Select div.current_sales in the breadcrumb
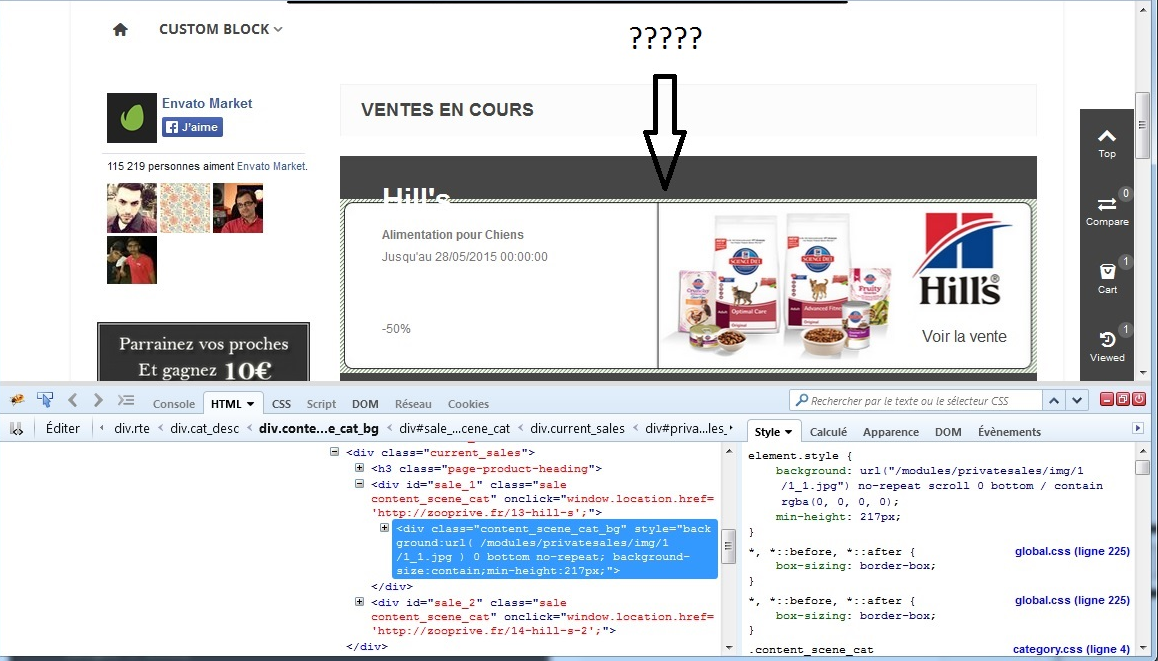This screenshot has width=1158, height=661. coord(577,428)
